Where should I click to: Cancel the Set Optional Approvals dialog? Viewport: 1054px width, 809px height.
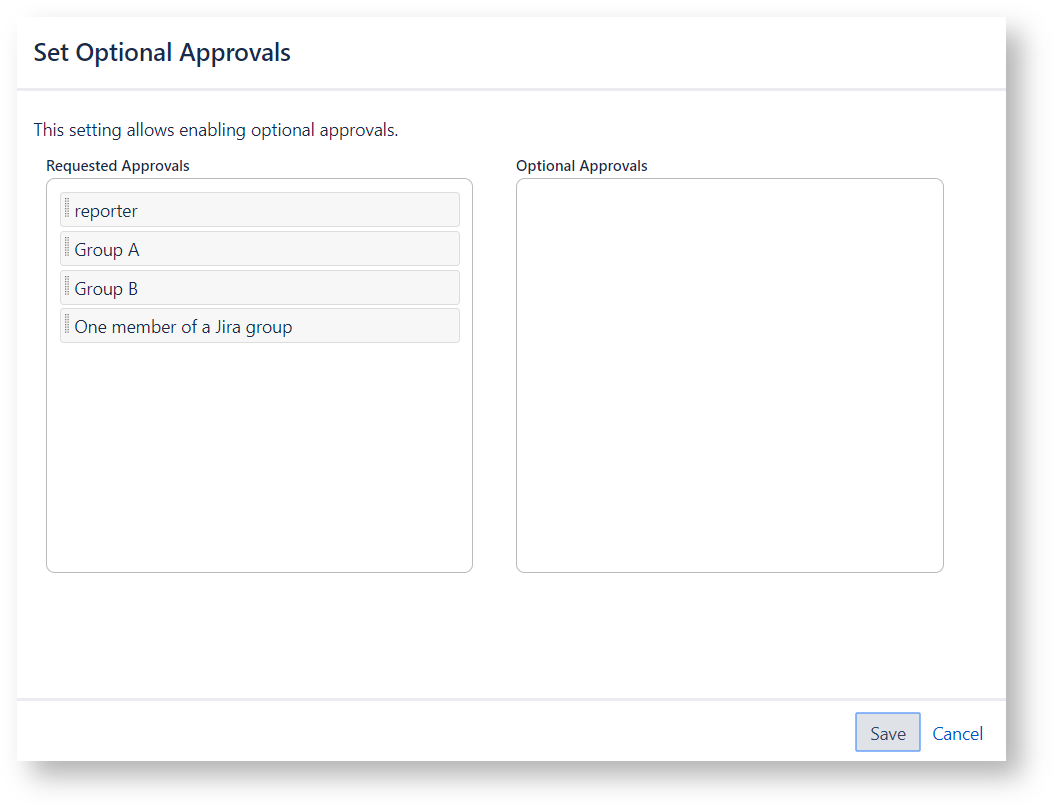click(x=957, y=733)
